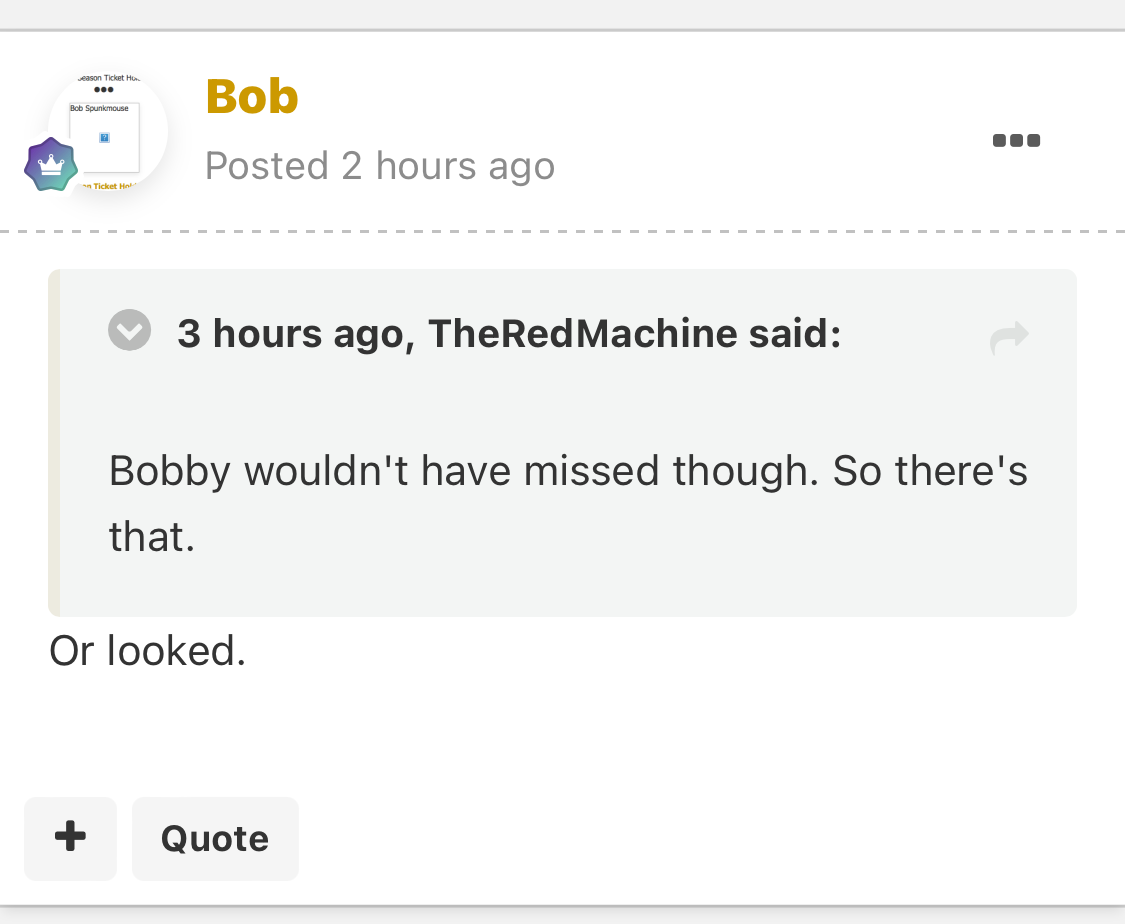Open the post options three-dot menu
This screenshot has width=1125, height=924.
click(1016, 141)
